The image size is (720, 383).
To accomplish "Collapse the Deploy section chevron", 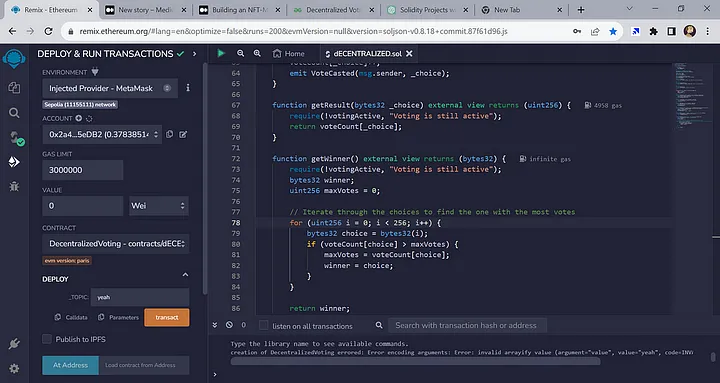I will point(185,275).
